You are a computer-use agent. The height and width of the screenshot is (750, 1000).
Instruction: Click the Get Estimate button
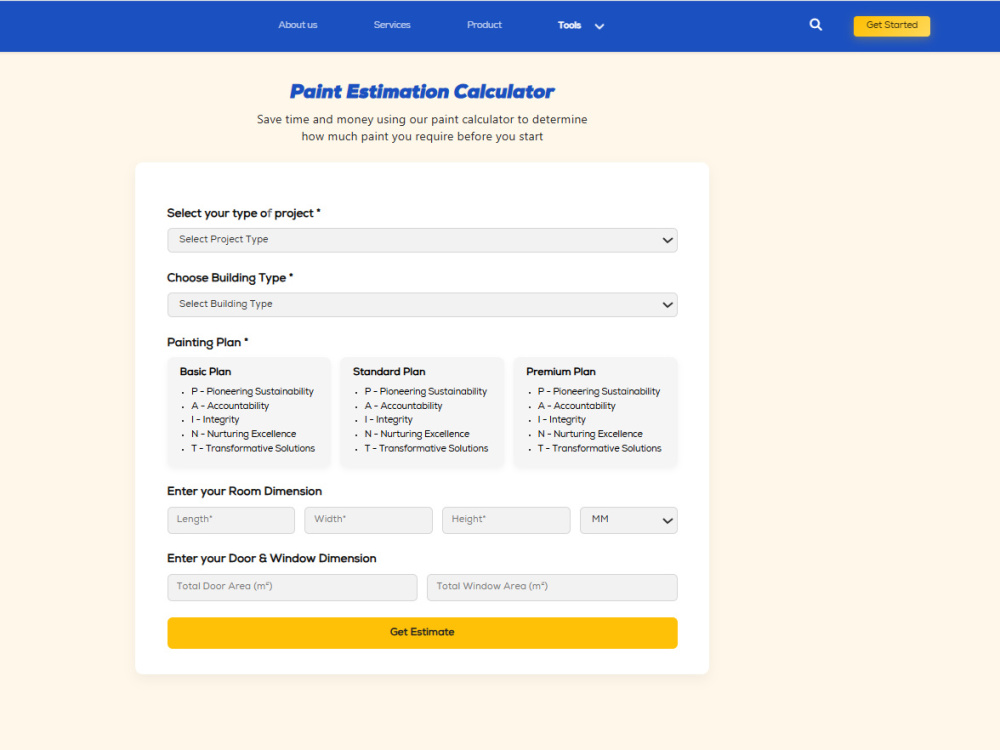tap(422, 633)
